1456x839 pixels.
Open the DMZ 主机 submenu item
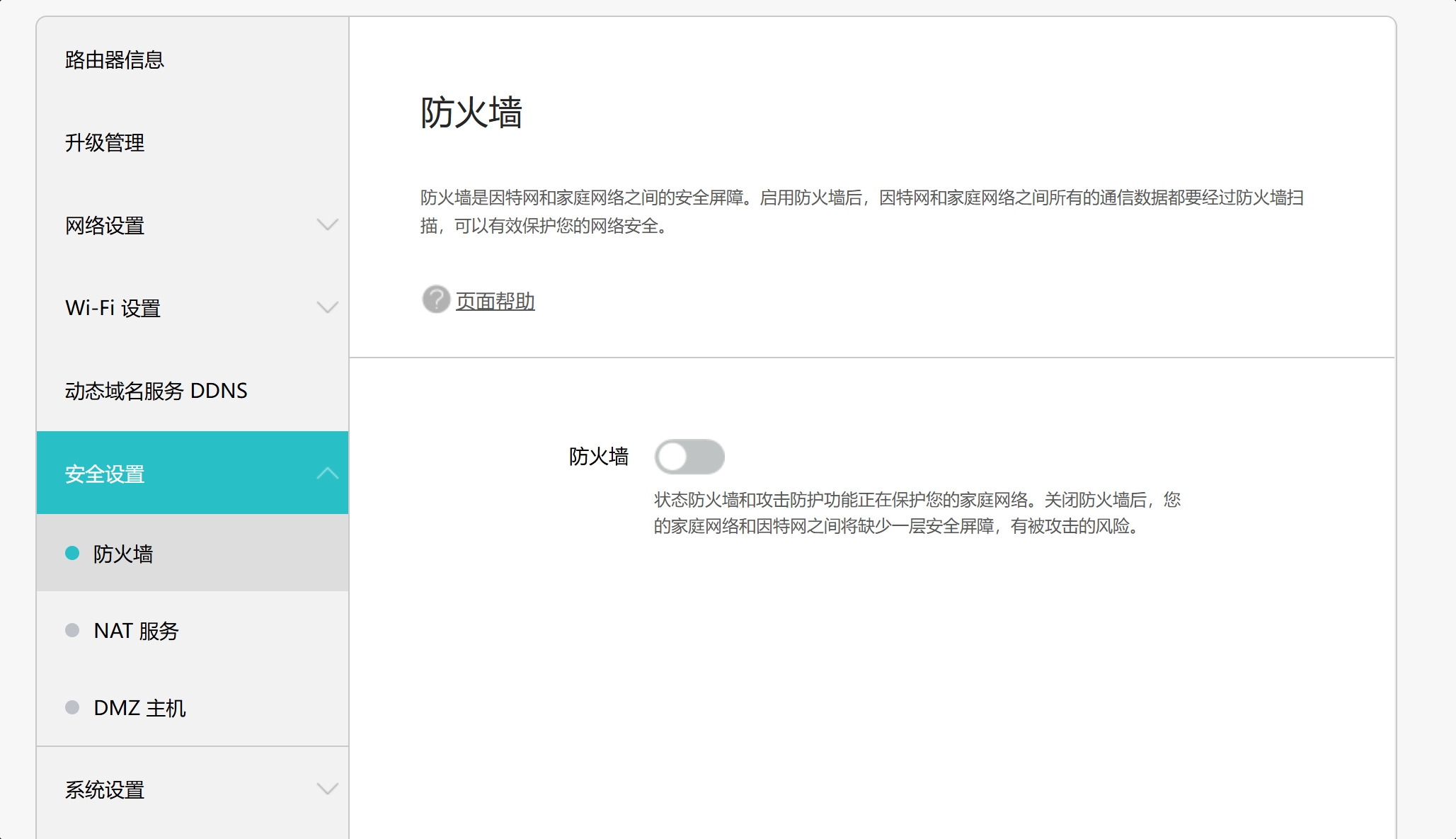coord(139,708)
